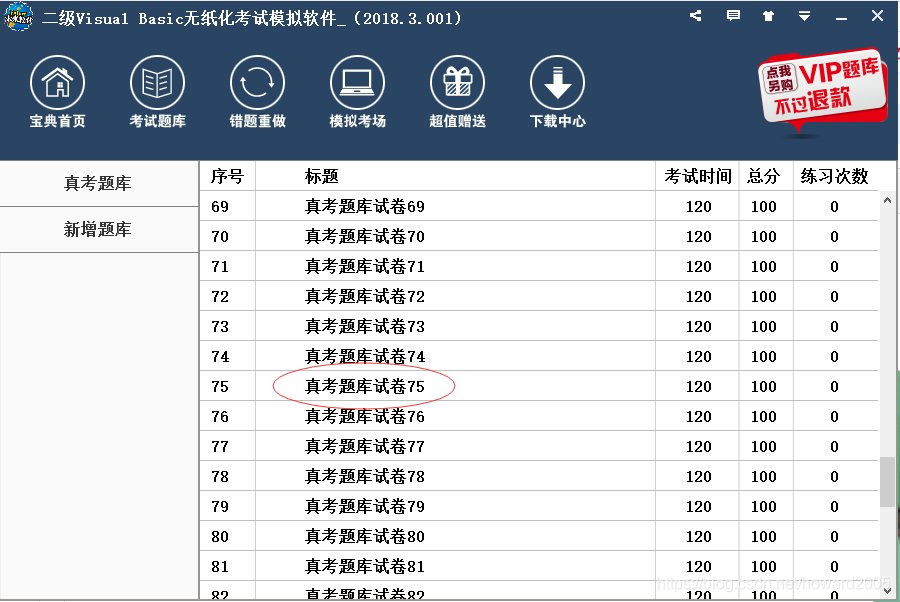Select 真考题库试卷73
Image resolution: width=900 pixels, height=602 pixels.
pyautogui.click(x=364, y=327)
